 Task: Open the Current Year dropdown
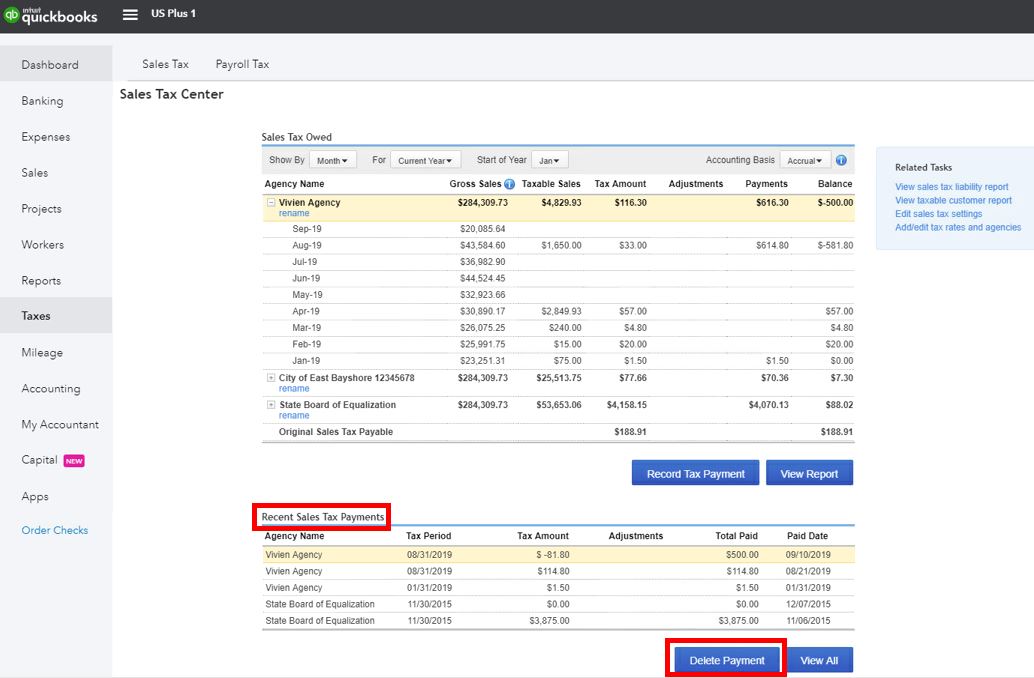coord(425,160)
